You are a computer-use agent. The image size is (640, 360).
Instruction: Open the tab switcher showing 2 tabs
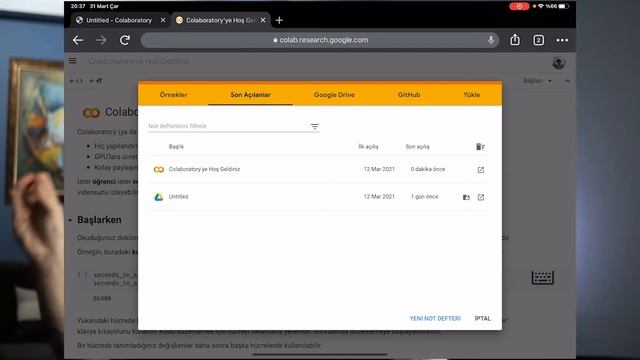[x=538, y=40]
